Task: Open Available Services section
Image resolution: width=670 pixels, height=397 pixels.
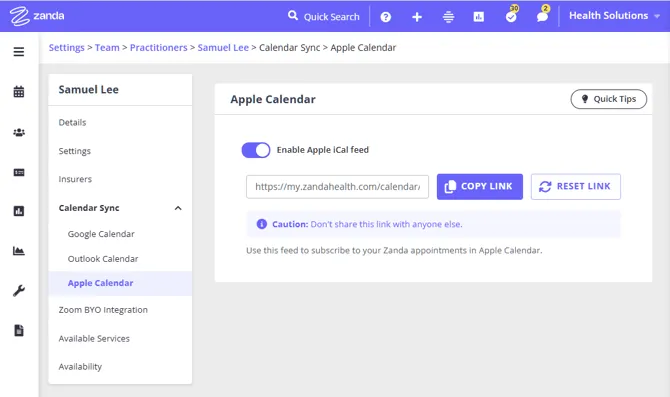Action: coord(94,338)
